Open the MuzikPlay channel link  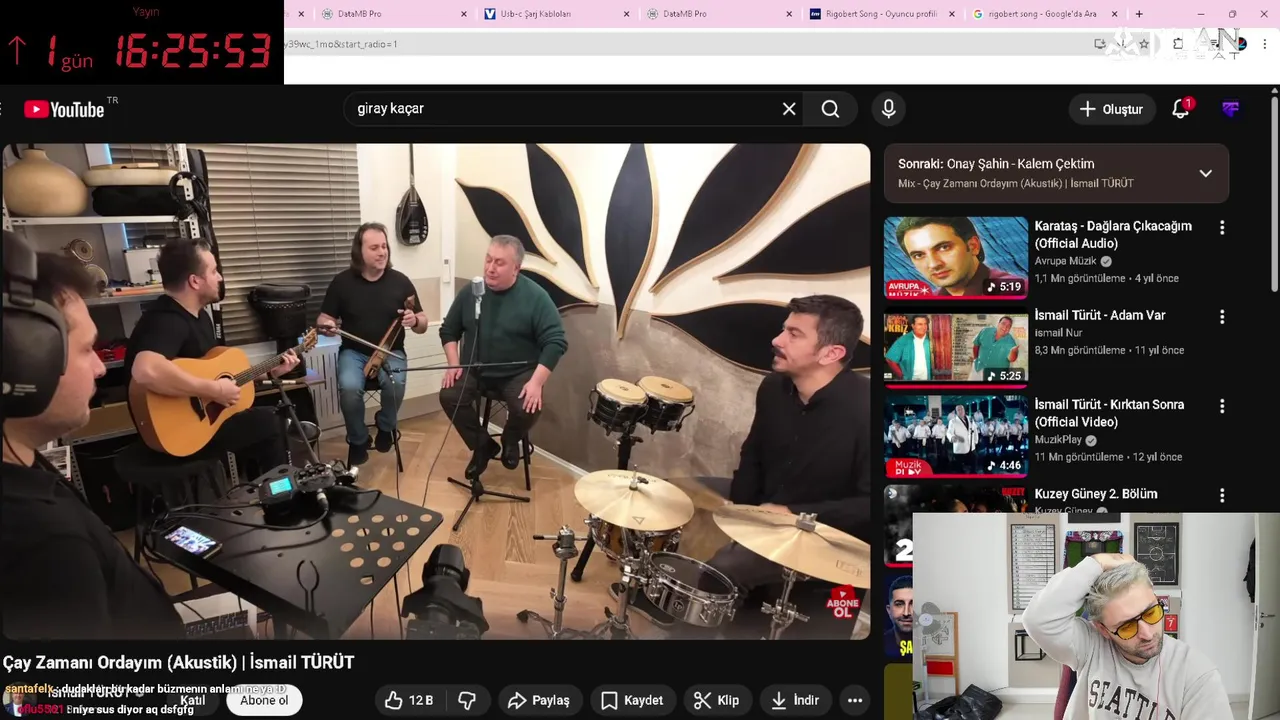point(1059,440)
